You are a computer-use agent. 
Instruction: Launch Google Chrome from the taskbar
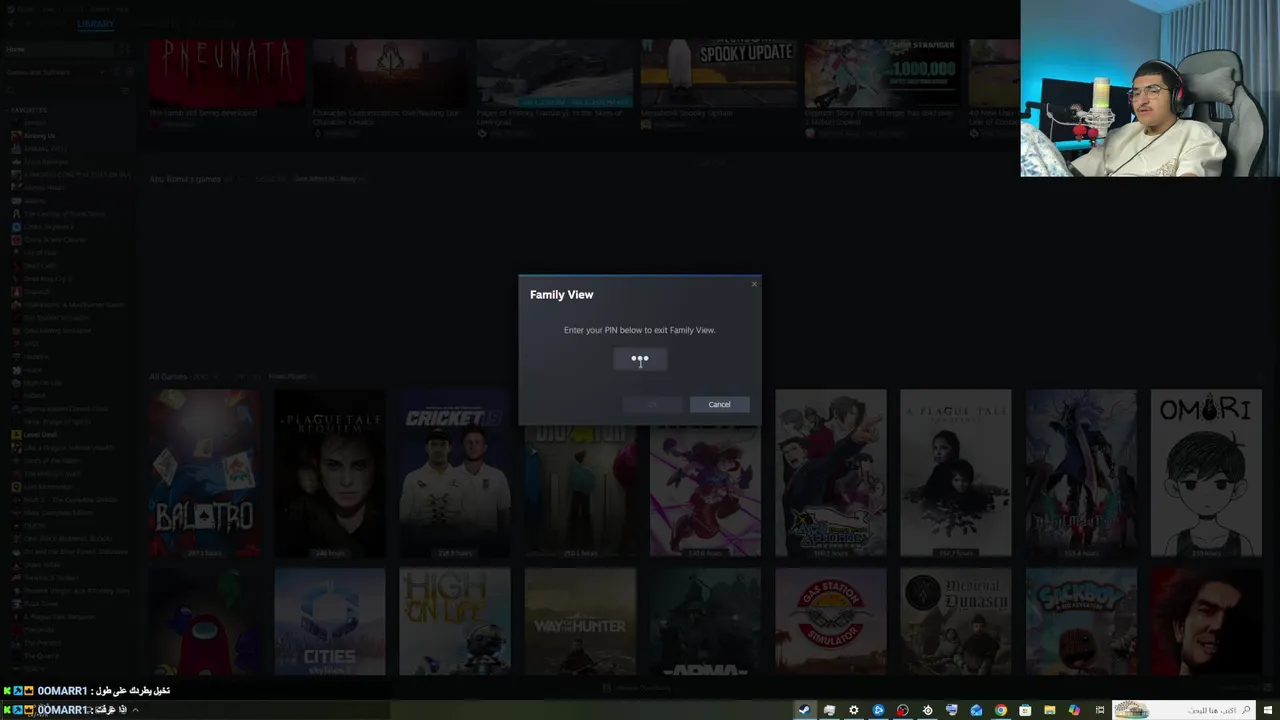(x=1000, y=710)
